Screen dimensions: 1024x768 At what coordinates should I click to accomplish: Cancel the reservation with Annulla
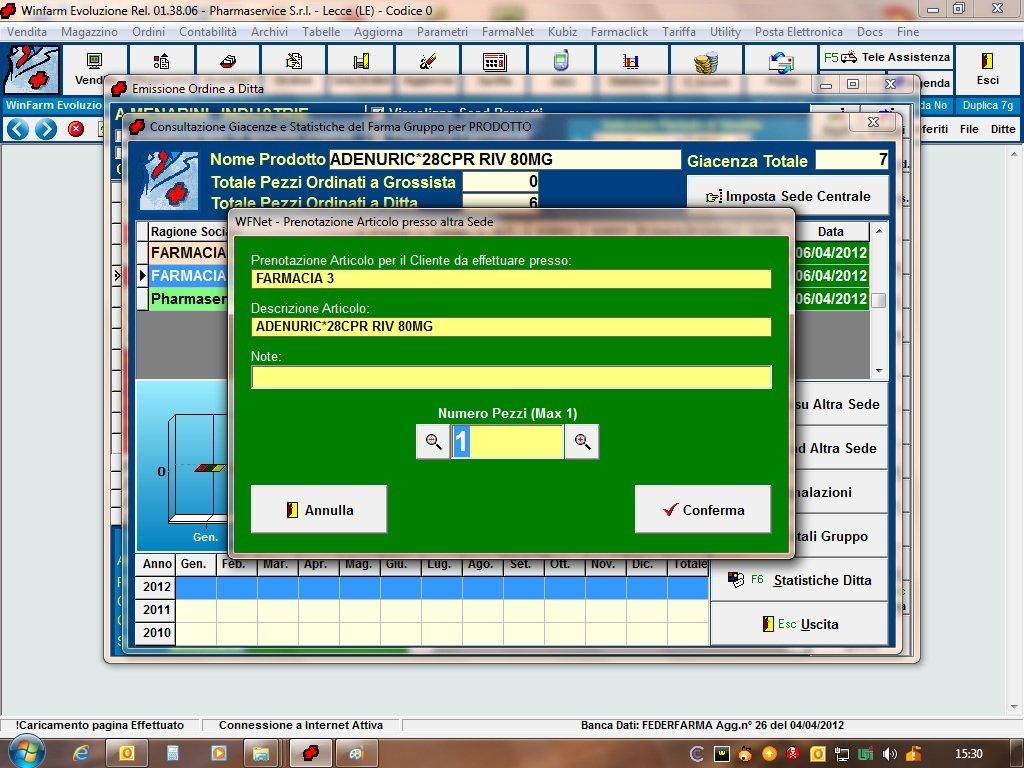pos(318,510)
